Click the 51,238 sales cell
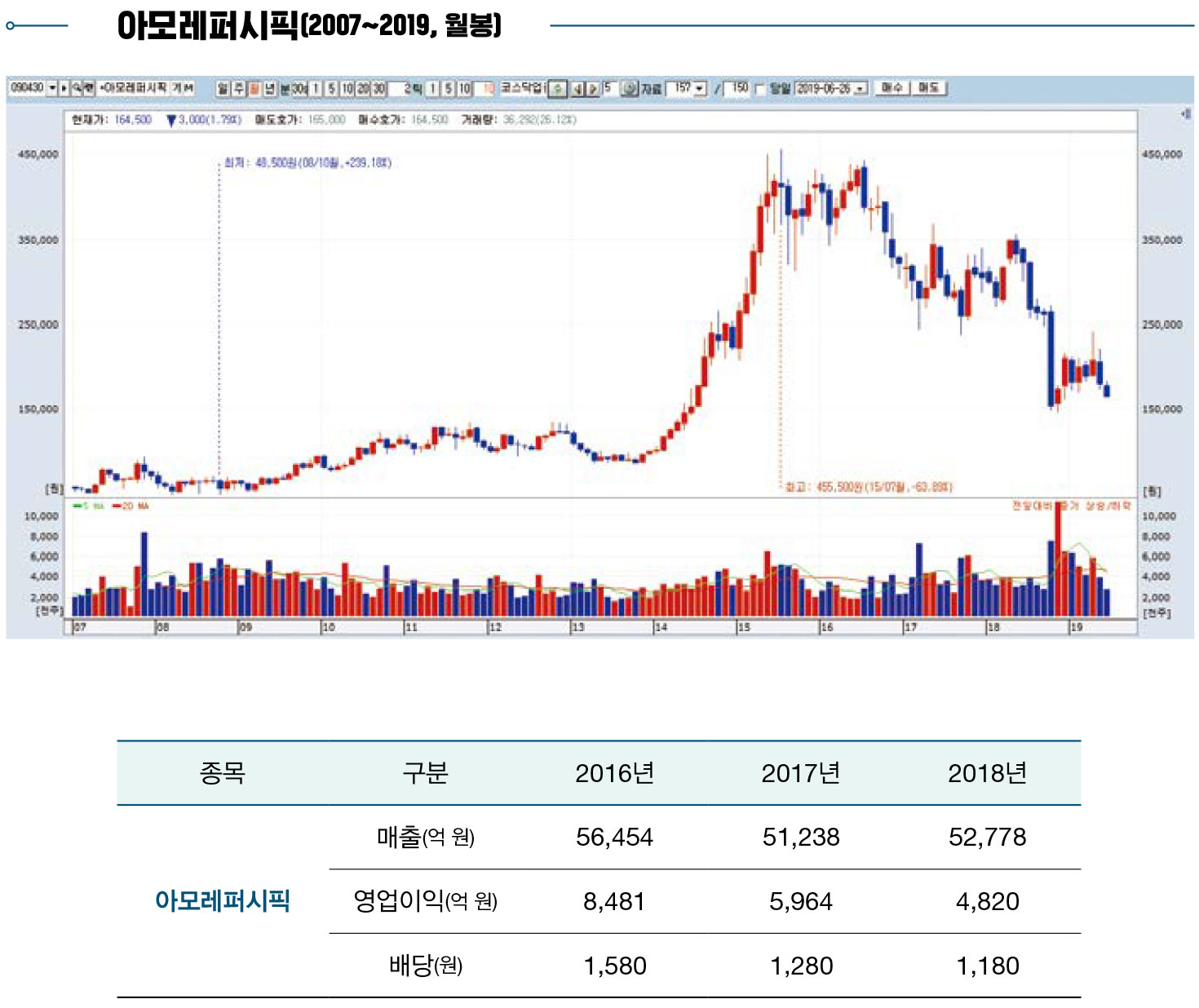The width and height of the screenshot is (1199, 1008). coord(801,838)
